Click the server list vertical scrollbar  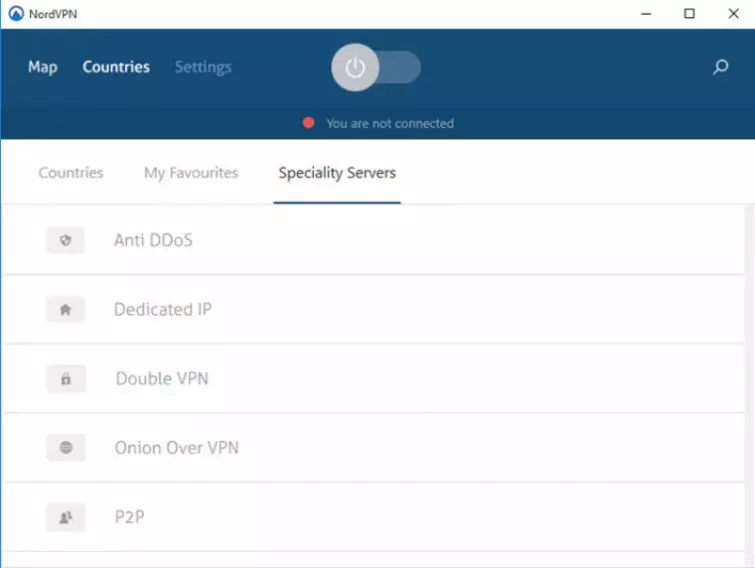pyautogui.click(x=749, y=380)
